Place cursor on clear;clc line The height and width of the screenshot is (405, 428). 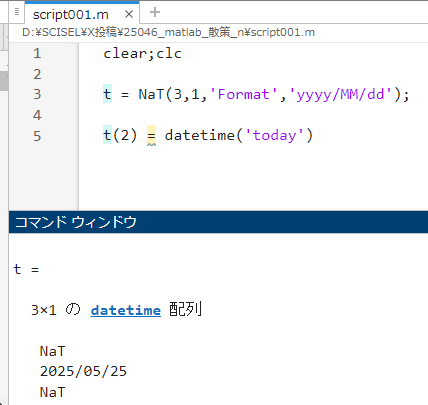click(x=142, y=53)
